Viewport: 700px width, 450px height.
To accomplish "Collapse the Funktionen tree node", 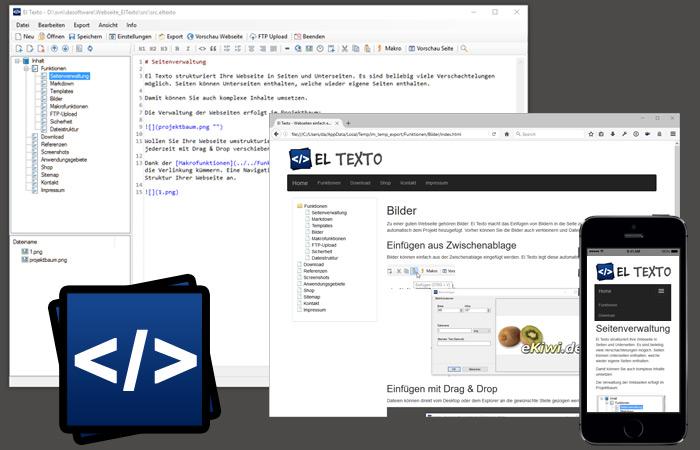I will [x=26, y=68].
